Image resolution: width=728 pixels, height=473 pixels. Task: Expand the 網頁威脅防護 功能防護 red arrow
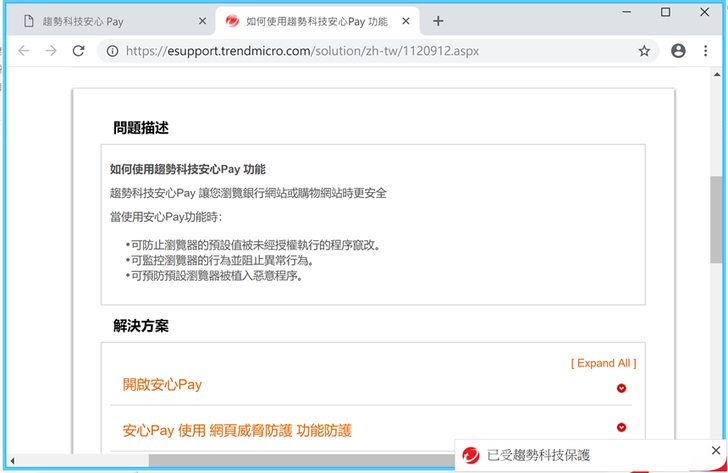621,427
